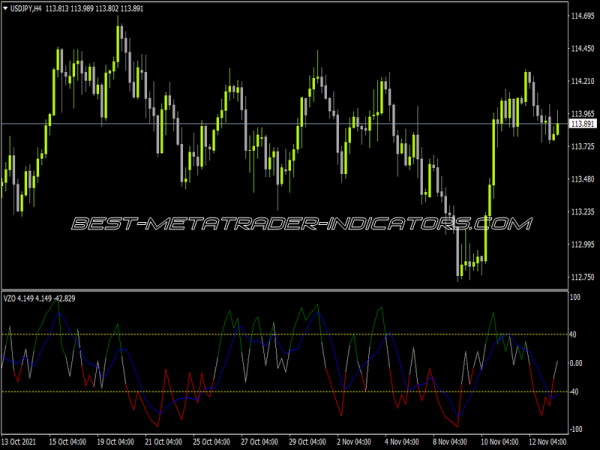Click the 114.210 price axis label
This screenshot has width=600, height=450.
[581, 81]
